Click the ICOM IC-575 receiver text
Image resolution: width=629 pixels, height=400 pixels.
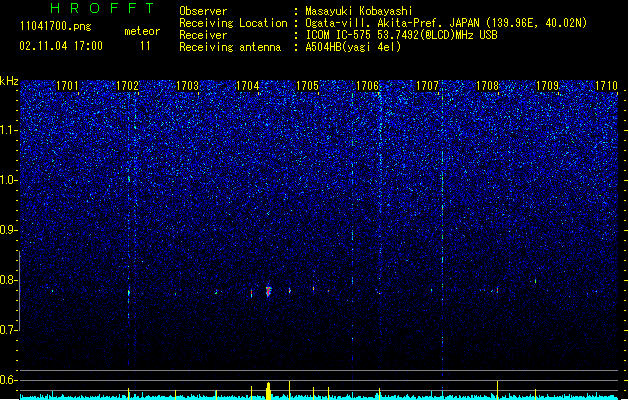[x=401, y=35]
